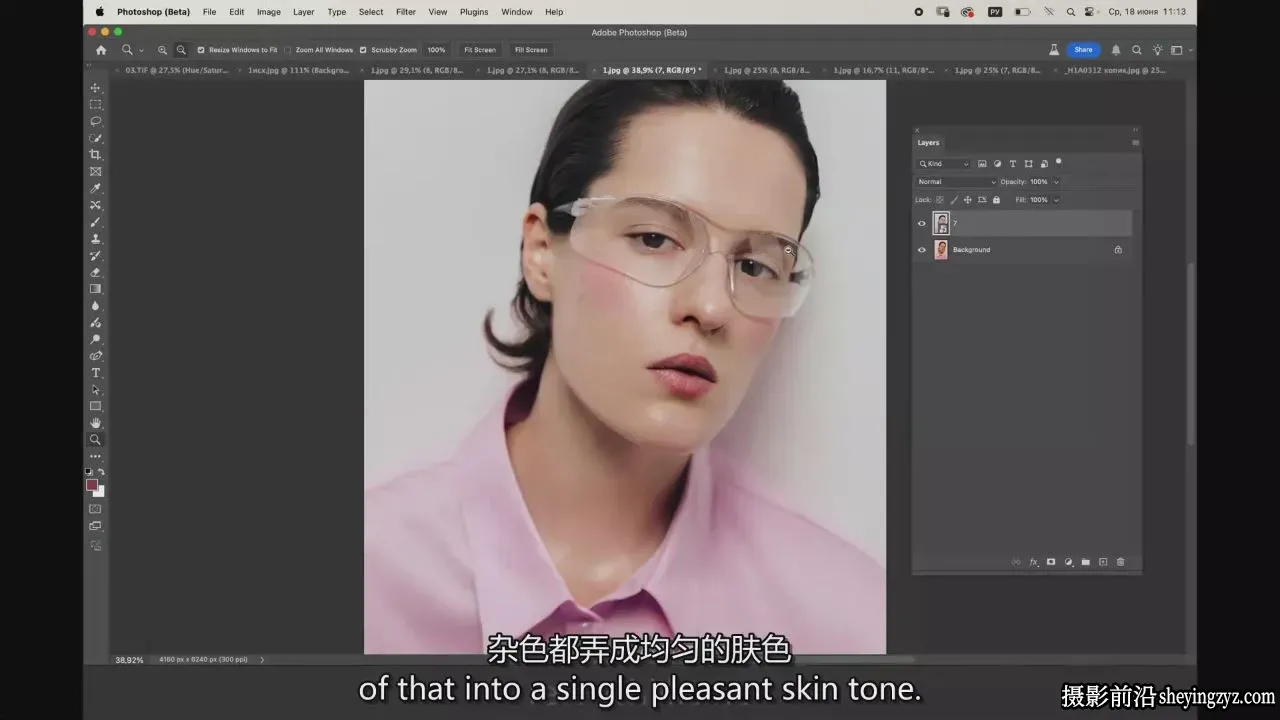
Task: Expand the Opacity slider dropdown arrow
Action: [1056, 182]
